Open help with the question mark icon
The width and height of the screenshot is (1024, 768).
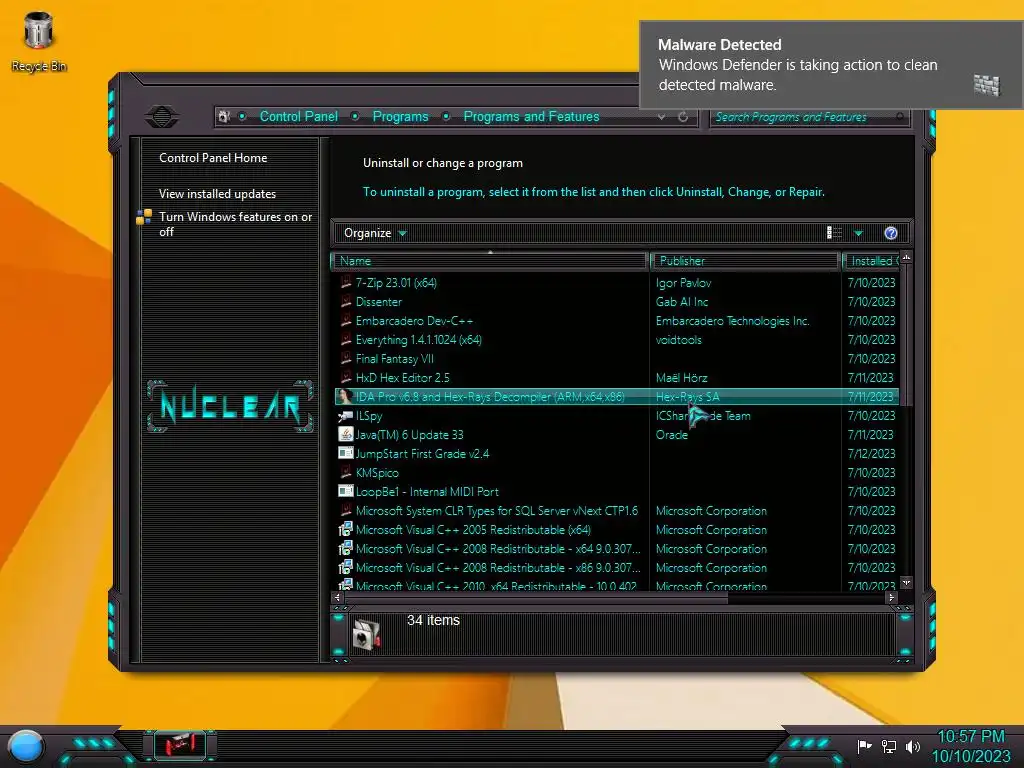891,233
